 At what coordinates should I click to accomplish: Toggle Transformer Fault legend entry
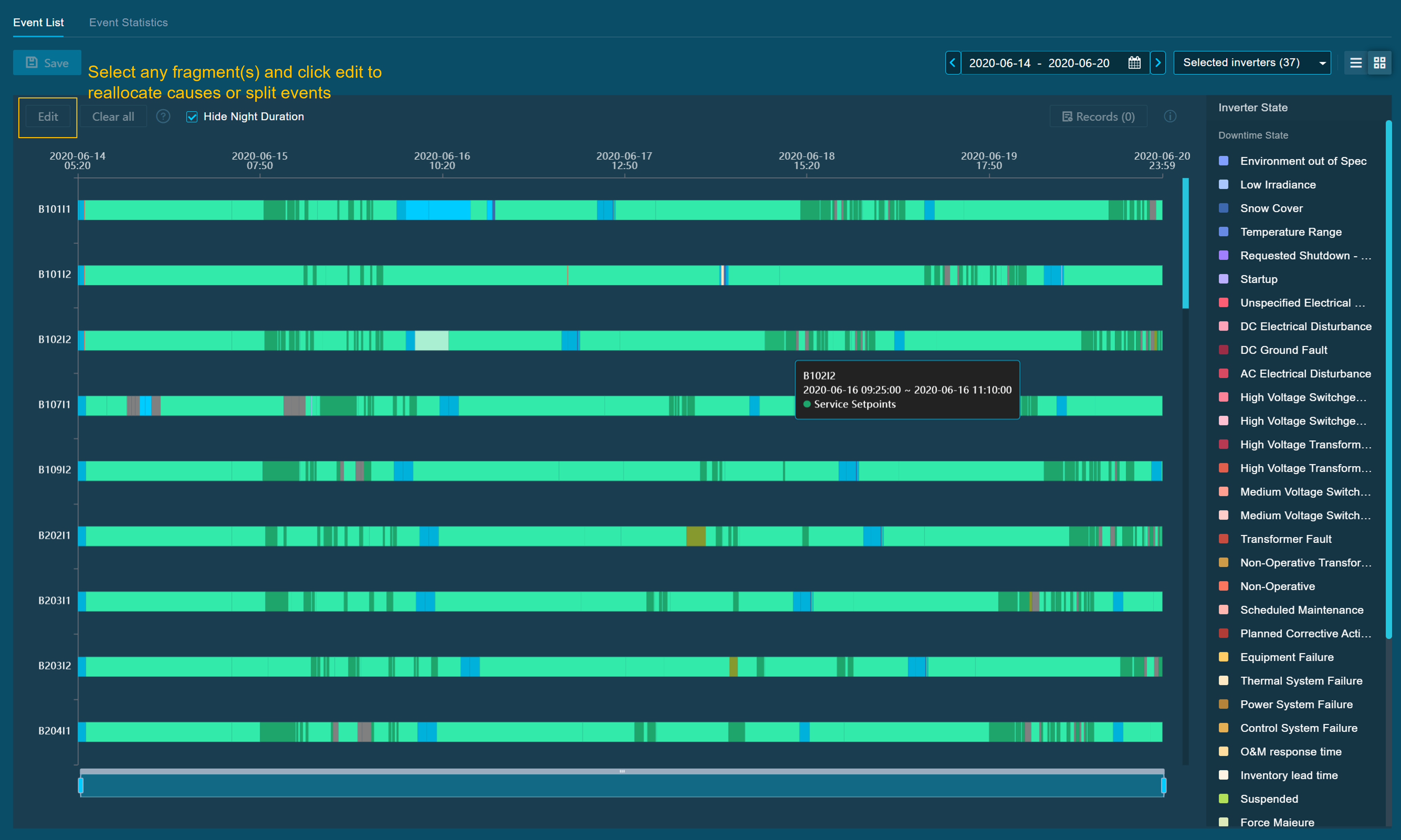point(1275,539)
